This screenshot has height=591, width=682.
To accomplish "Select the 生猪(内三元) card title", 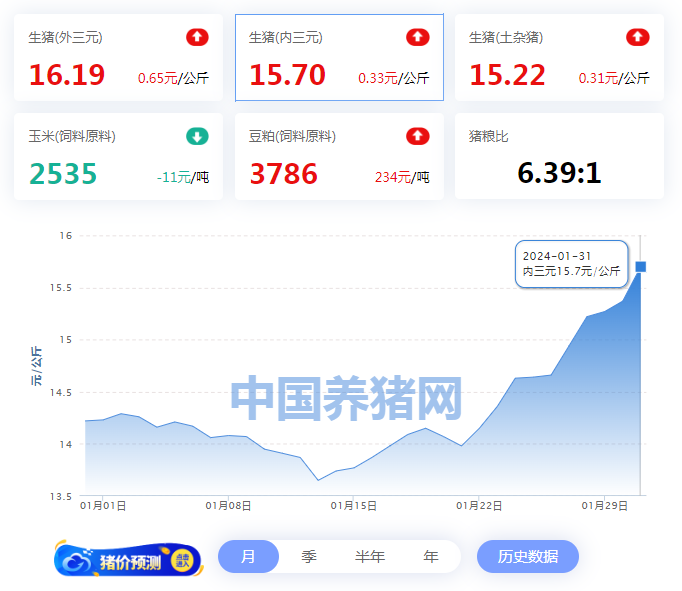I will 286,38.
